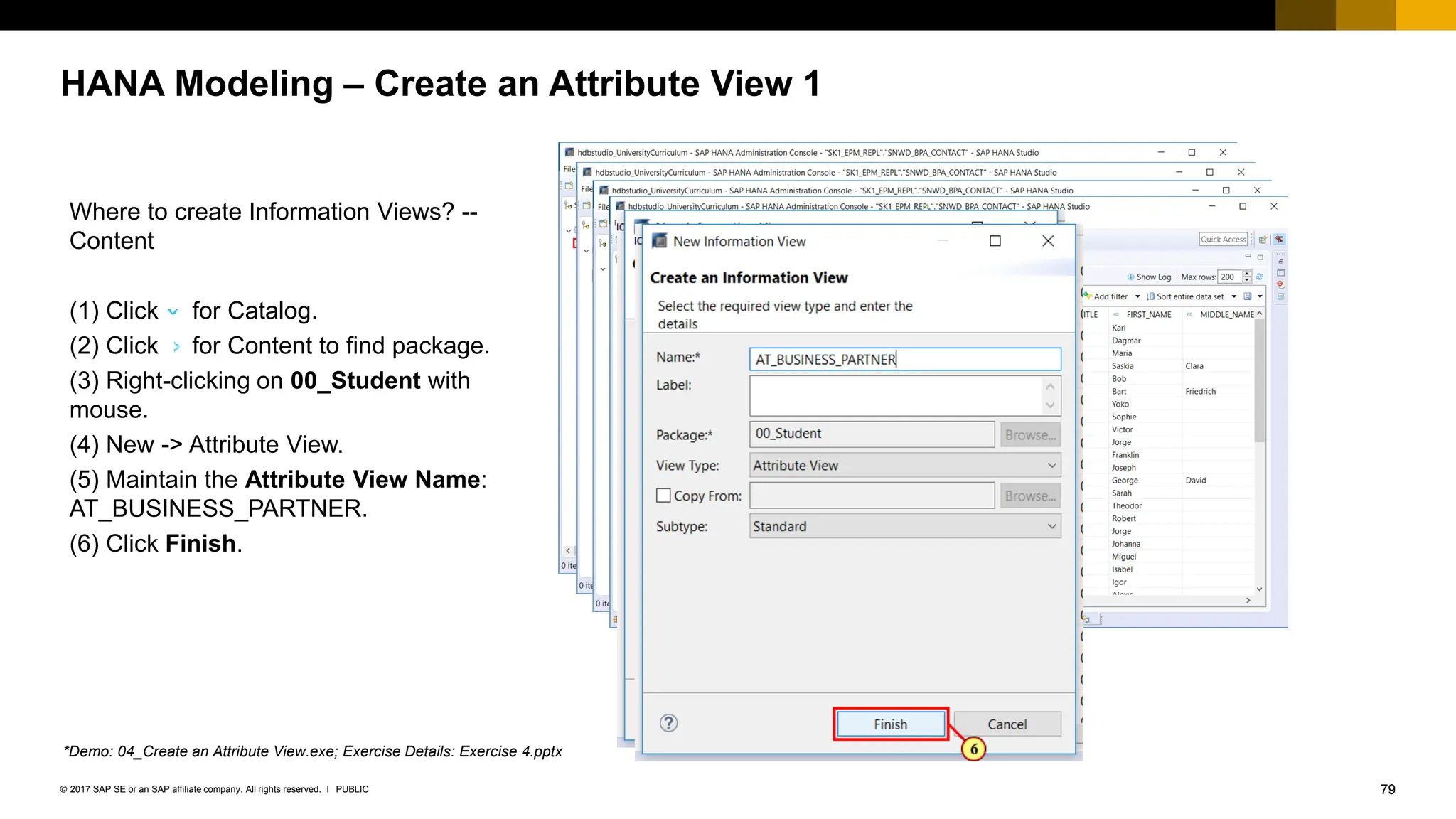This screenshot has height=819, width=1456.
Task: Decrease Max rows with the down stepper
Action: 1247,279
